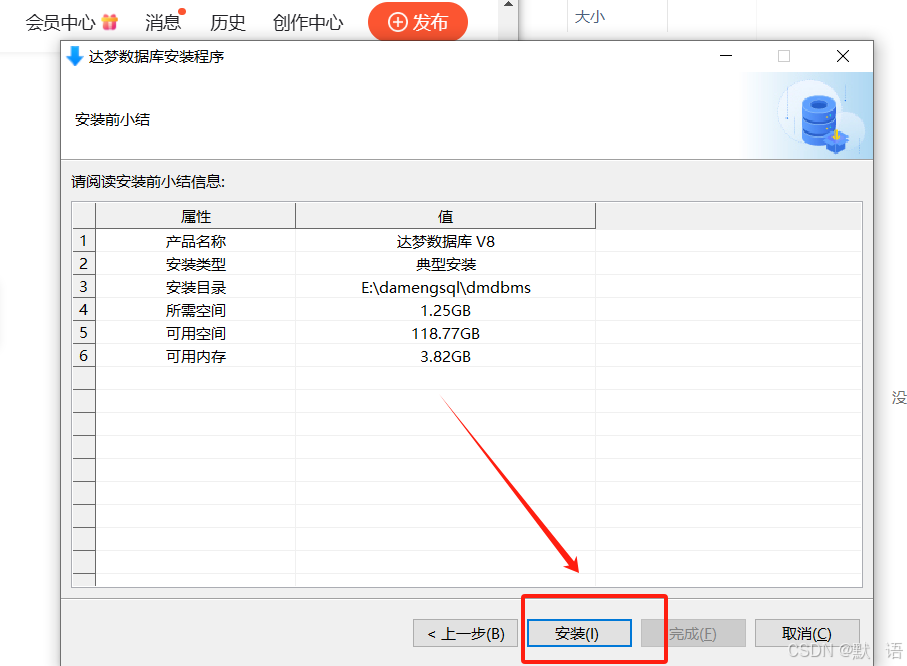This screenshot has height=666, width=907.
Task: Click the 安装(I) install button
Action: (579, 634)
